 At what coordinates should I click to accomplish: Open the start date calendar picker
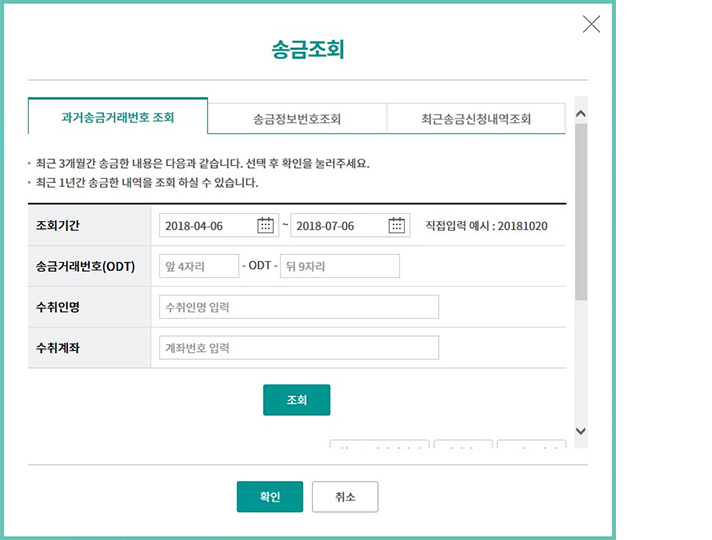coord(266,225)
